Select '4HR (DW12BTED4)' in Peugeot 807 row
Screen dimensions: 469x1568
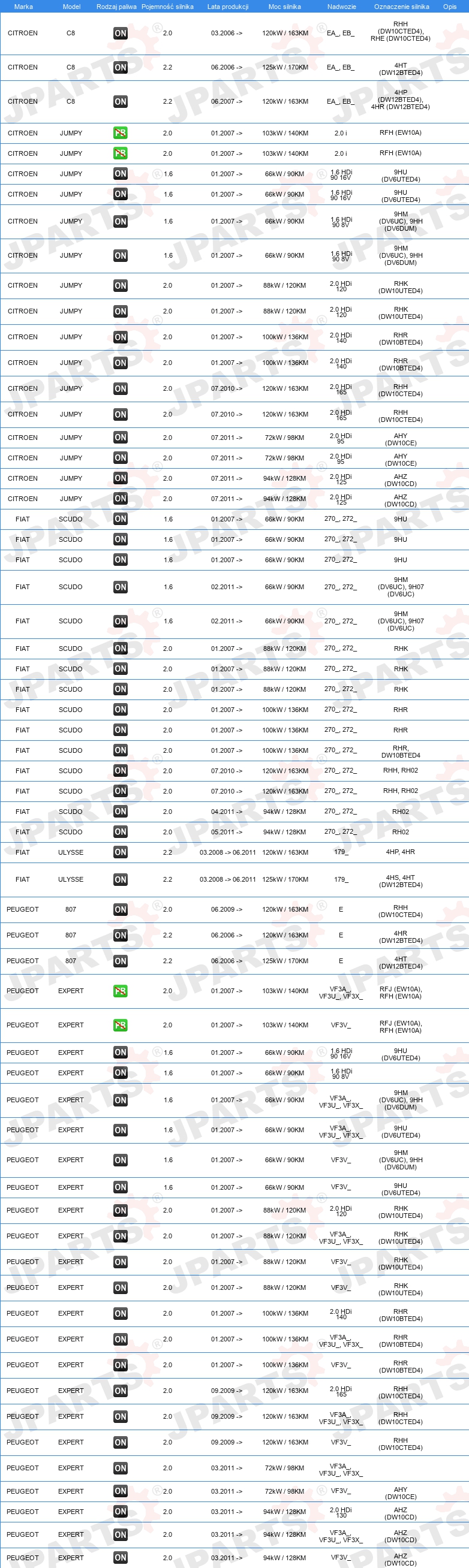(400, 937)
